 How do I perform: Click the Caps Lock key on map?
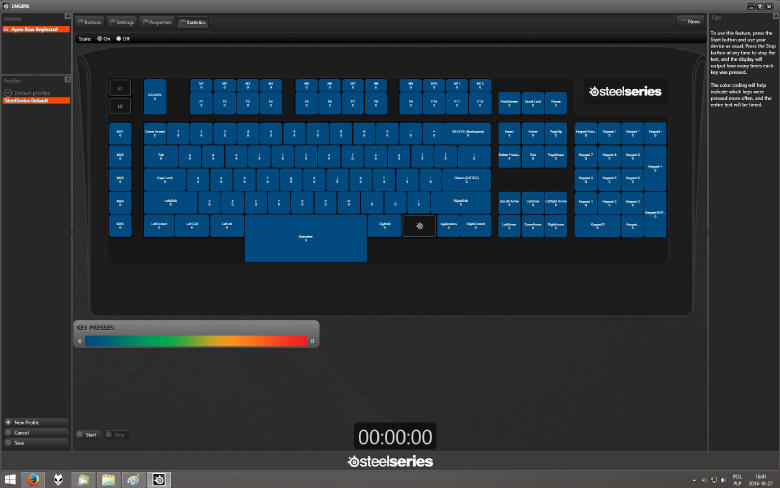(x=165, y=180)
